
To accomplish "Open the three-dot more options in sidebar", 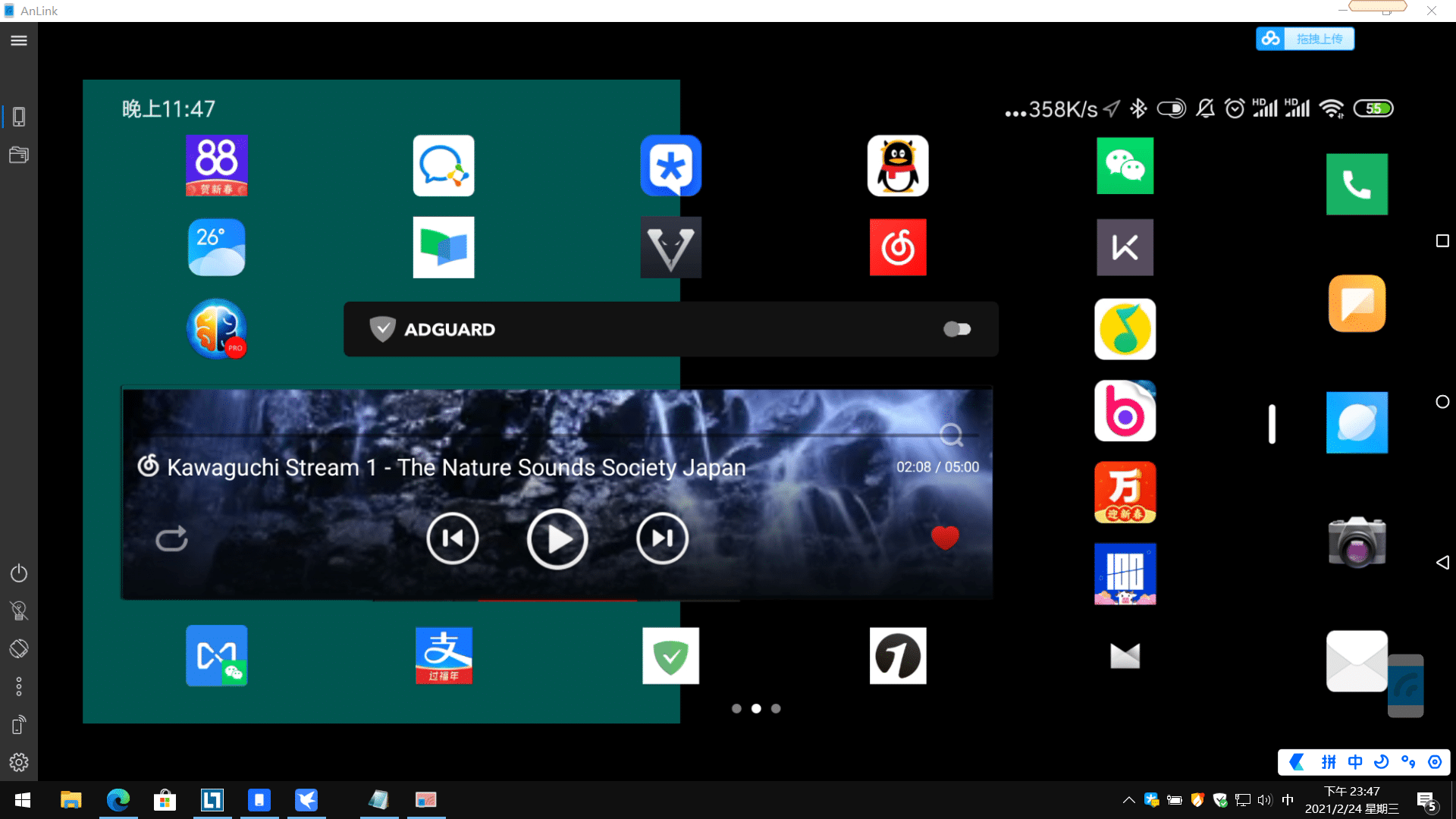I will [19, 687].
